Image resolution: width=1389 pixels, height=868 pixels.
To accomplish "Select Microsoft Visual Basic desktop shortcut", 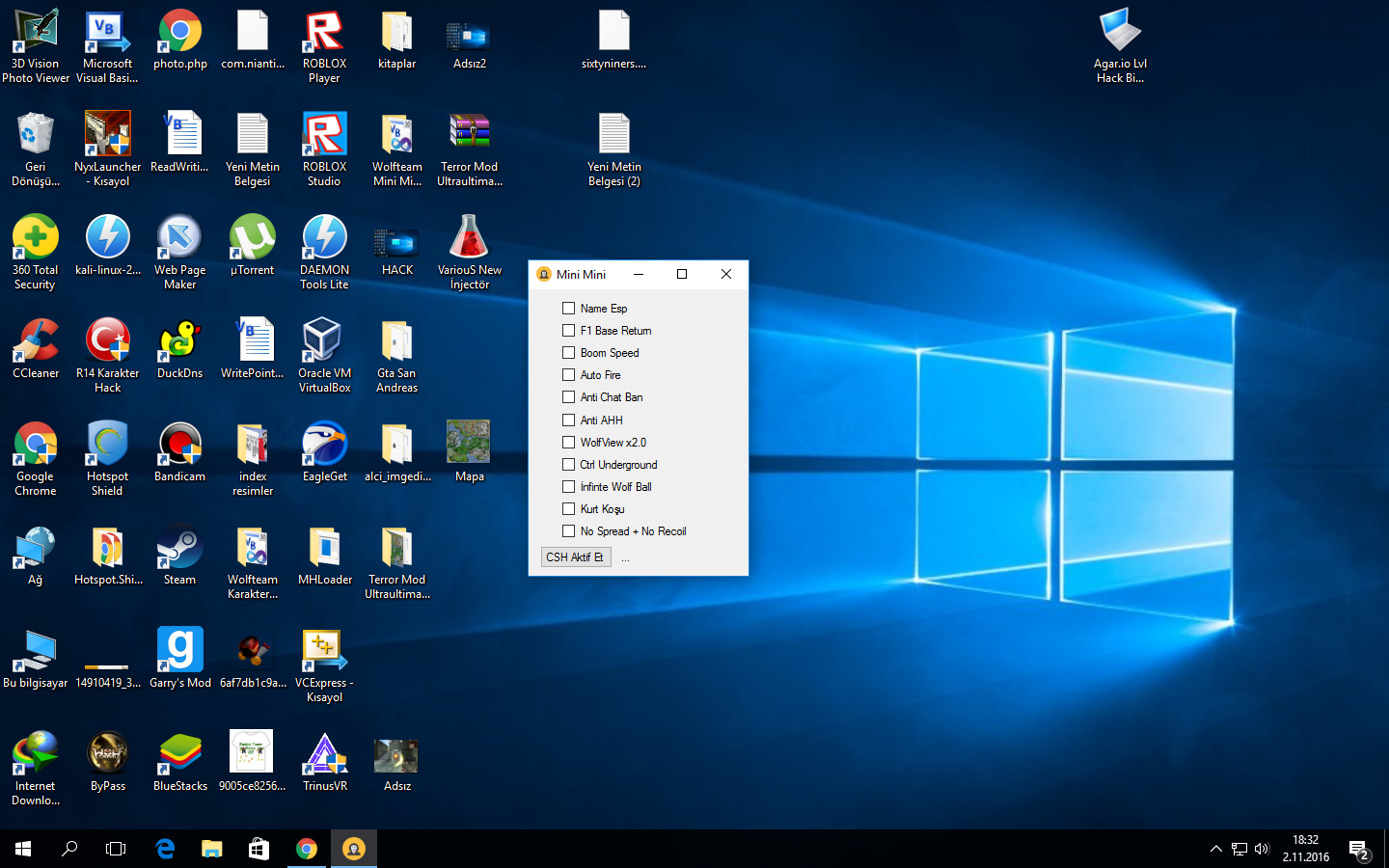I will pyautogui.click(x=107, y=46).
